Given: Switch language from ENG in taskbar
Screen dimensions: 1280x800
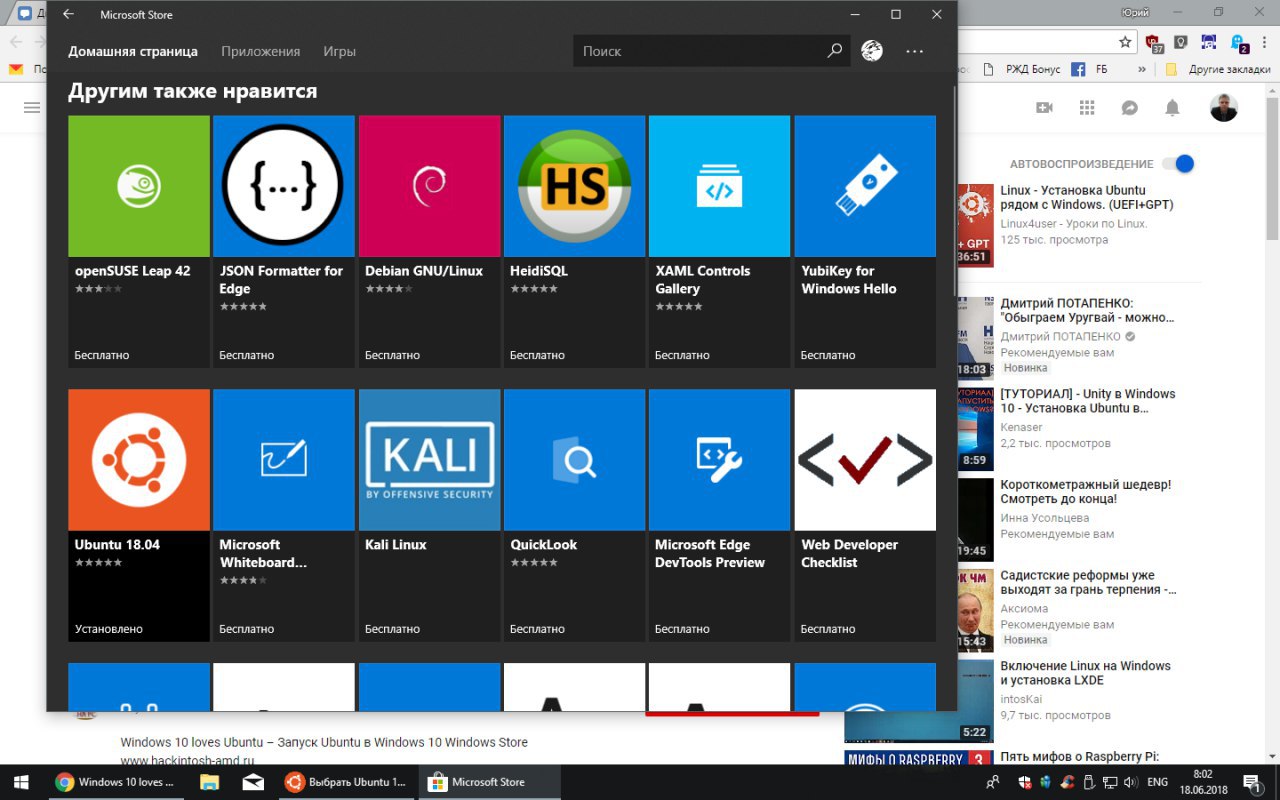Looking at the screenshot, I should tap(1157, 782).
